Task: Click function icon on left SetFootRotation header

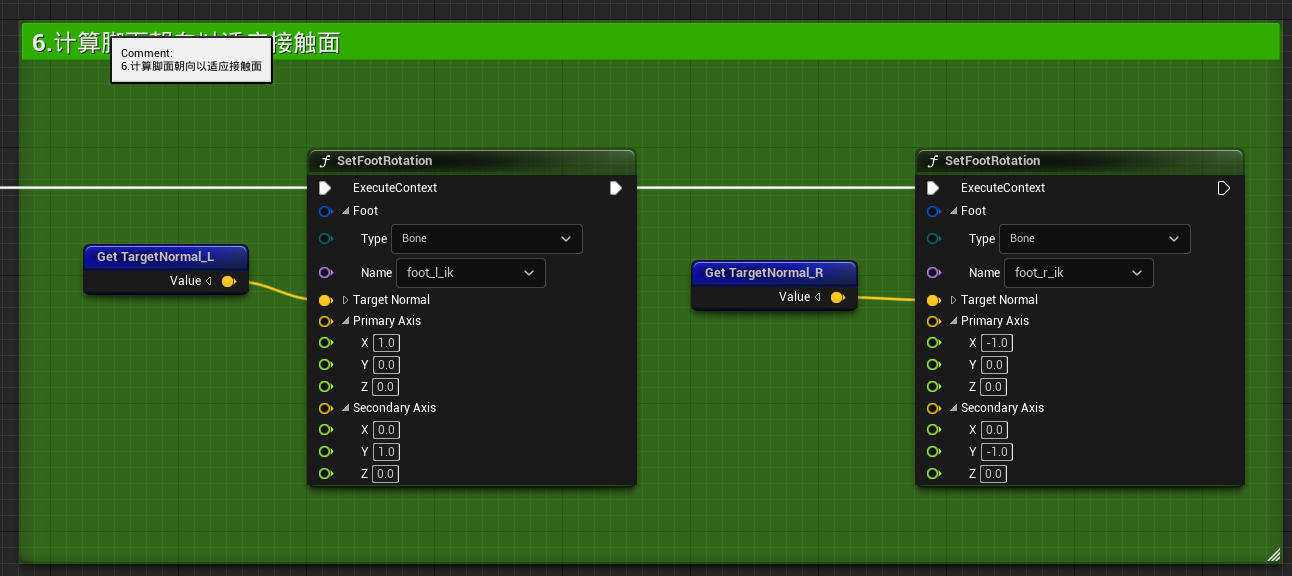Action: tap(324, 161)
